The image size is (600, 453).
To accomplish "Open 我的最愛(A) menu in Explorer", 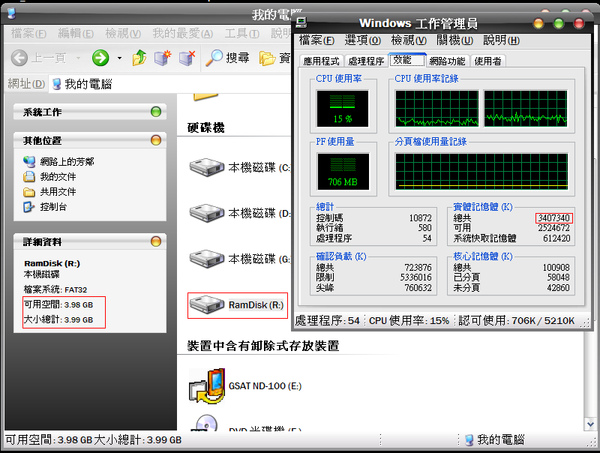I will [x=183, y=34].
